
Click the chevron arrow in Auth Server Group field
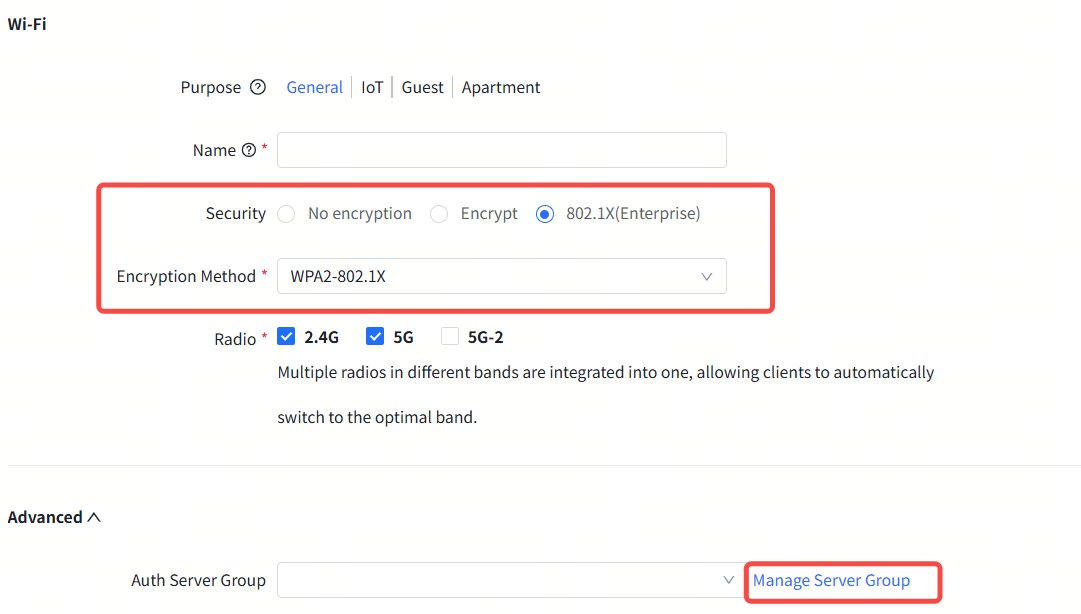coord(728,580)
